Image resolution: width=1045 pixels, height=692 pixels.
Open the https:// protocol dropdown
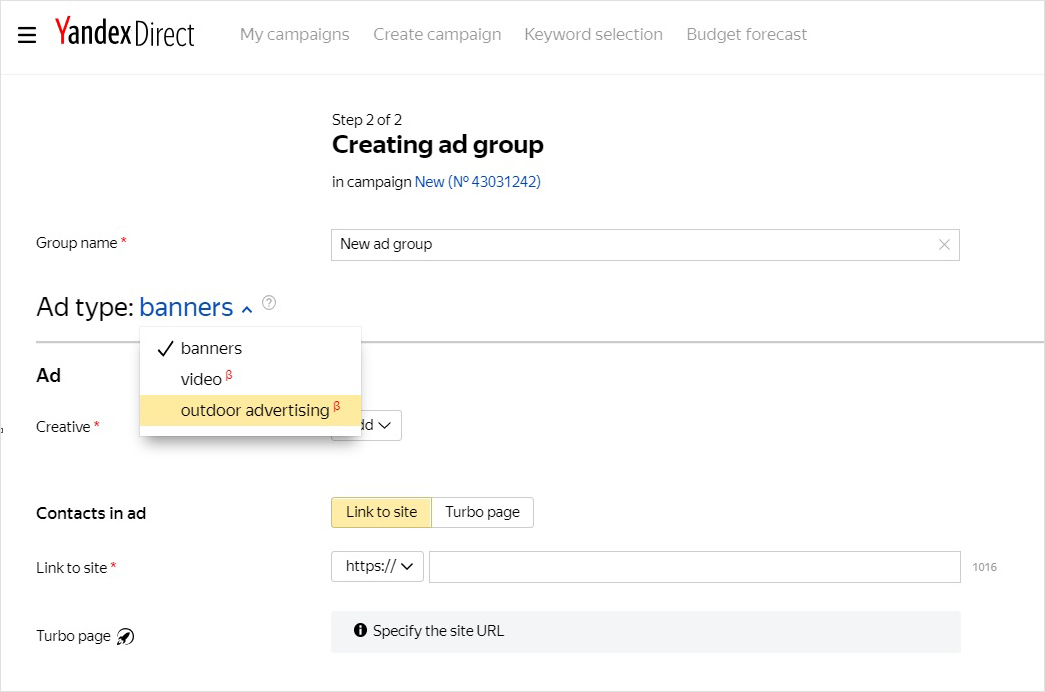377,566
